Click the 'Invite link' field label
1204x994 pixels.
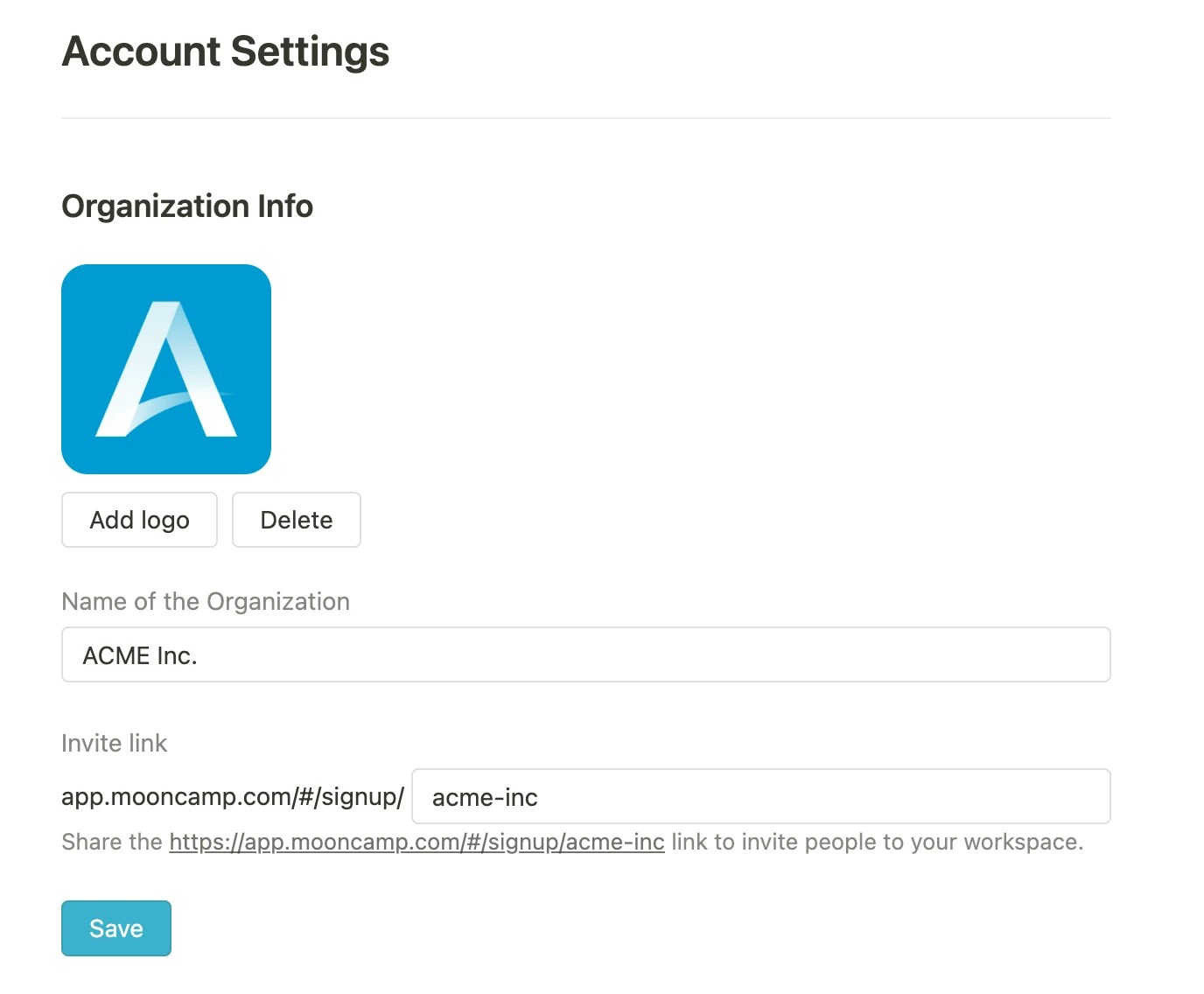point(114,743)
